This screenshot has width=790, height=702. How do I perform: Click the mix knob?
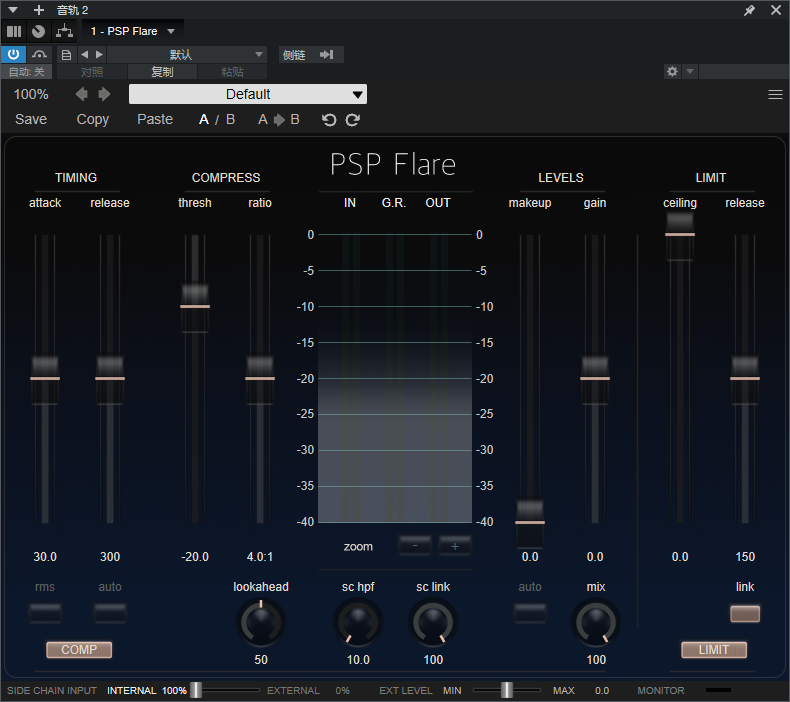point(596,623)
